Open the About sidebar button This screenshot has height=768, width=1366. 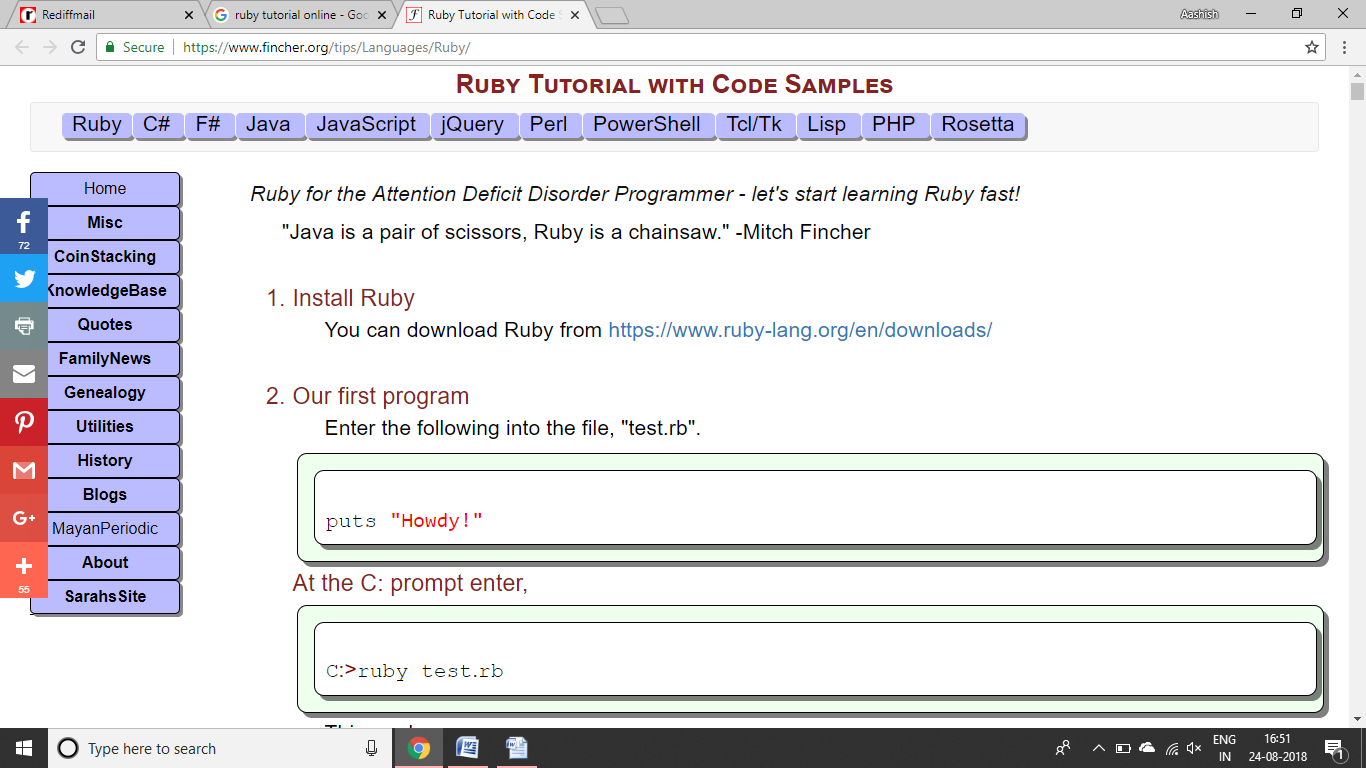(x=105, y=562)
